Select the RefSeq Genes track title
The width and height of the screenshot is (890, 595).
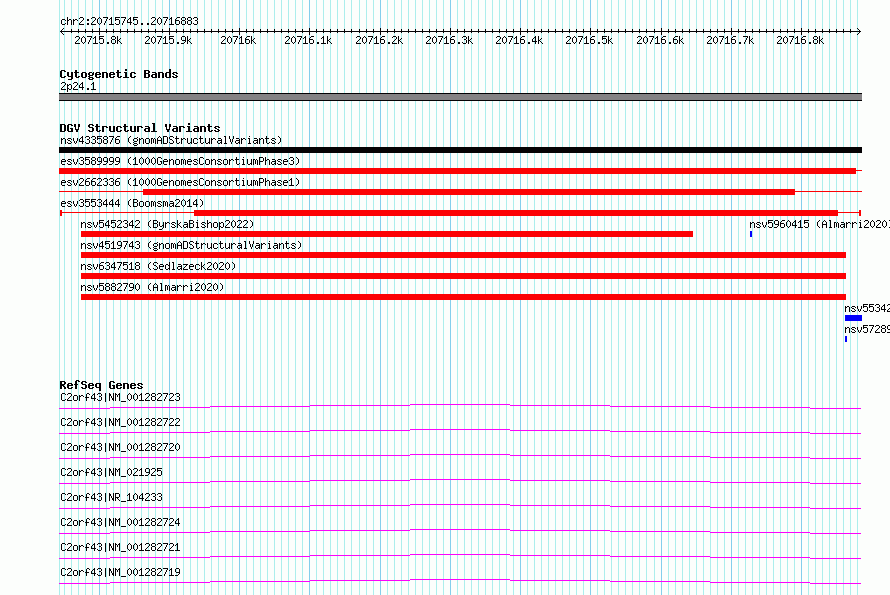point(101,385)
